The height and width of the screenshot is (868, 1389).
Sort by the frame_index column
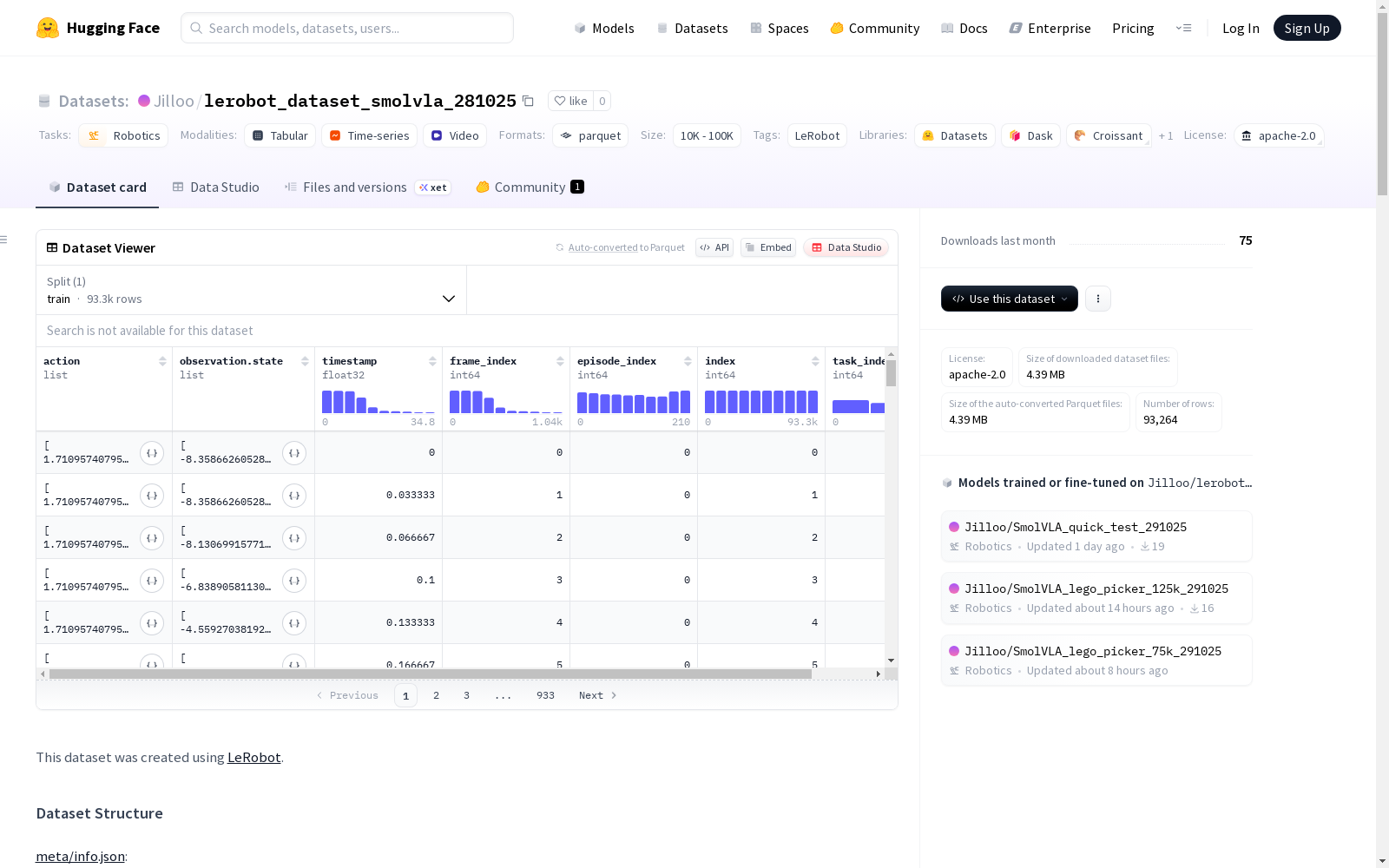coord(560,361)
